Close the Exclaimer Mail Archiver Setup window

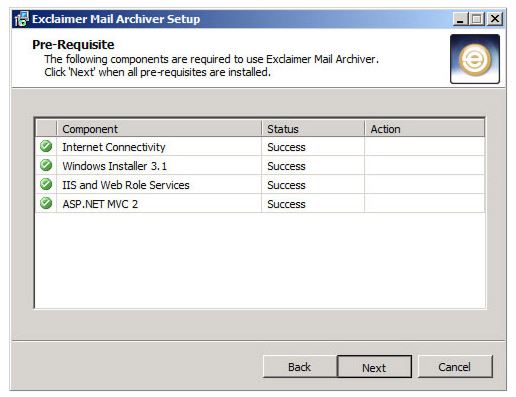(x=495, y=19)
